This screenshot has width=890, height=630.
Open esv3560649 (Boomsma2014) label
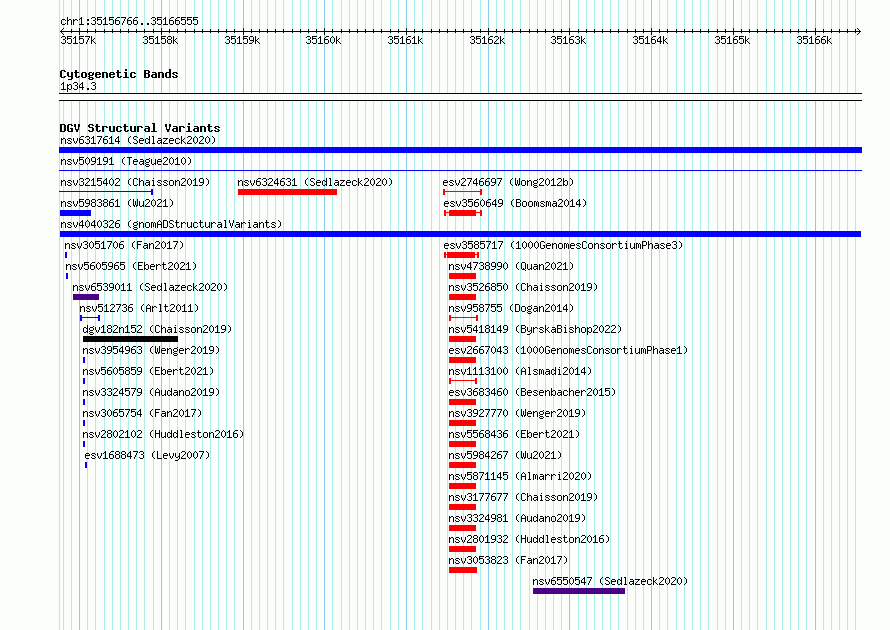(x=515, y=203)
